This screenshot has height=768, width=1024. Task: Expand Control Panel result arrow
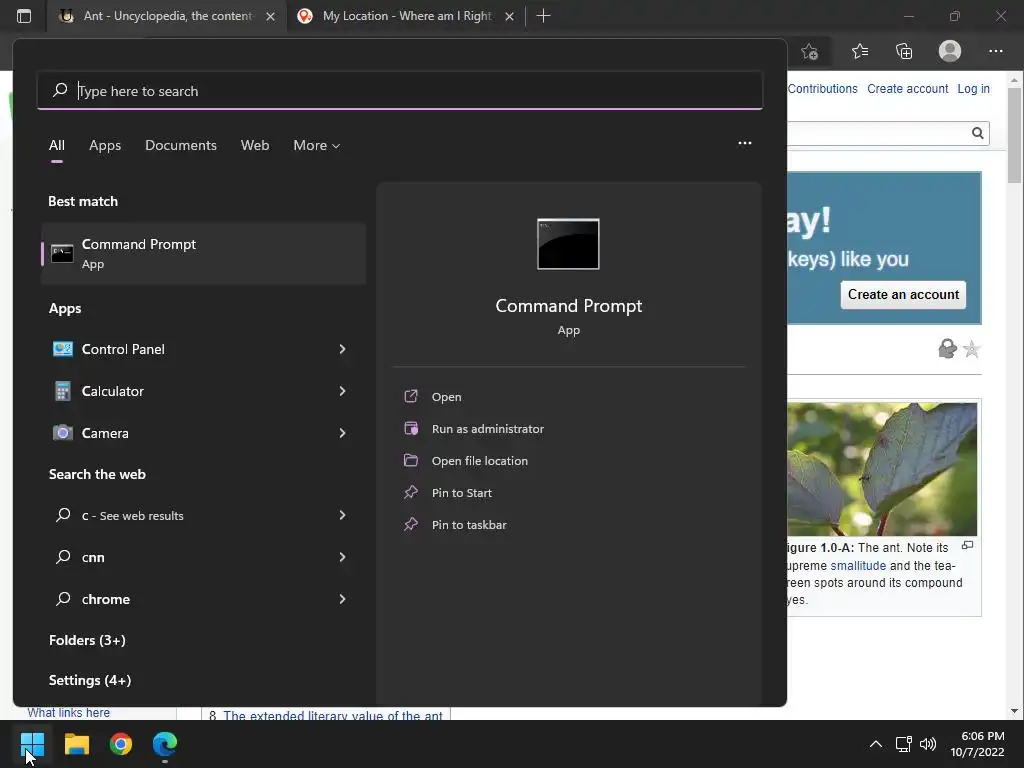tap(342, 349)
